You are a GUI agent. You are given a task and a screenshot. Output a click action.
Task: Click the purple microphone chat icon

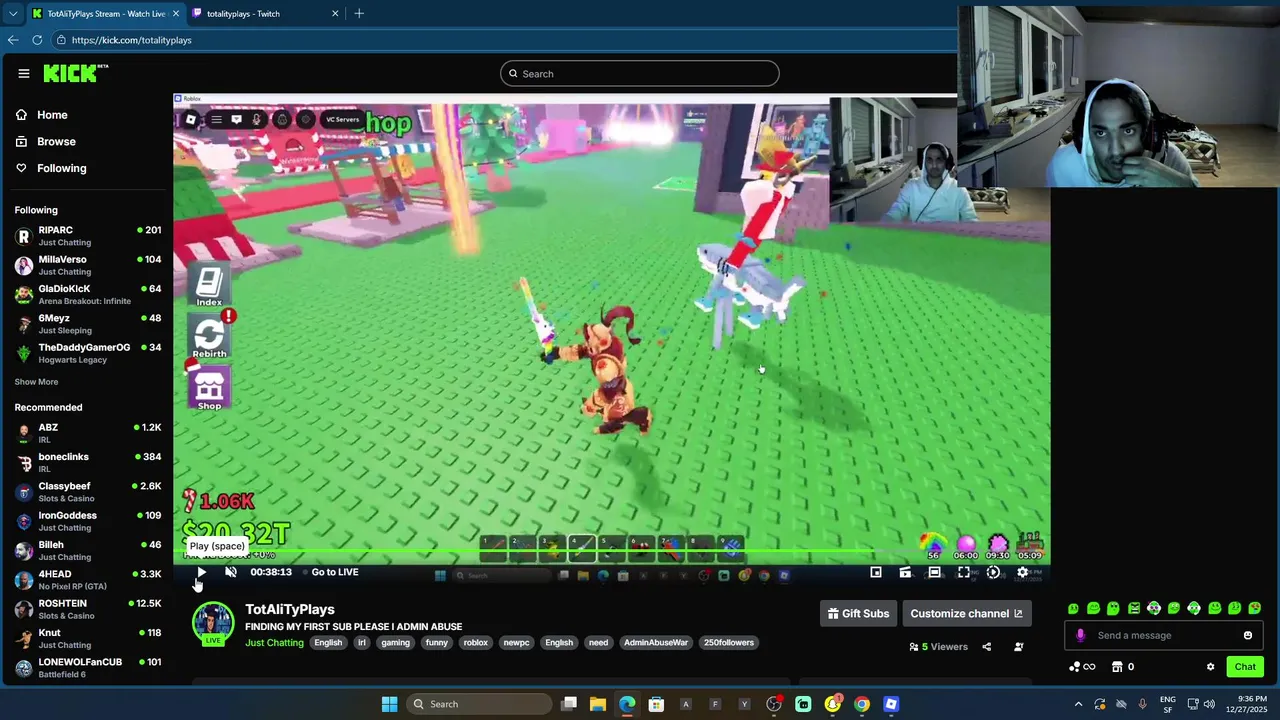click(1080, 635)
